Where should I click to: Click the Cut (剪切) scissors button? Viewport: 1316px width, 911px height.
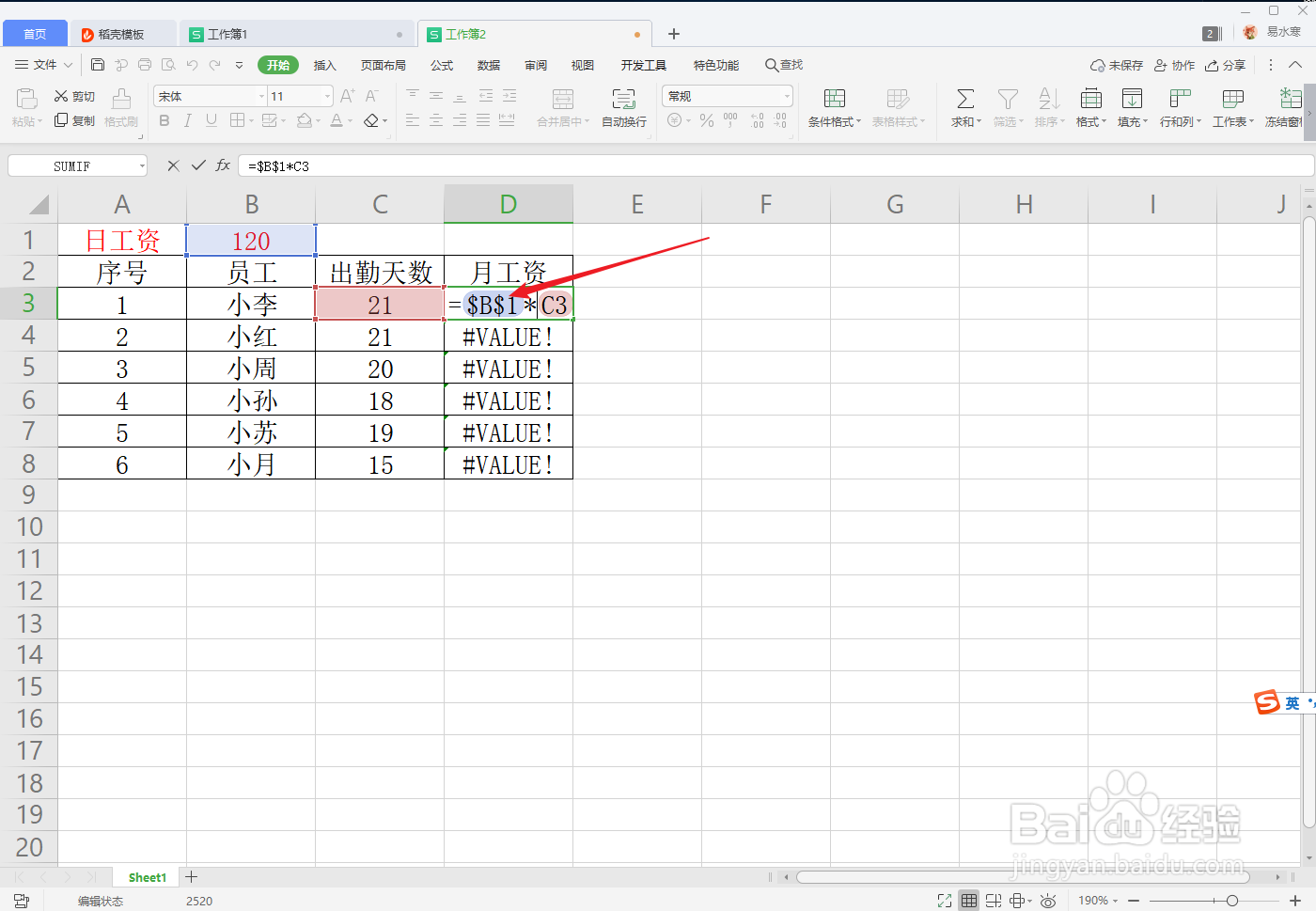pyautogui.click(x=74, y=96)
